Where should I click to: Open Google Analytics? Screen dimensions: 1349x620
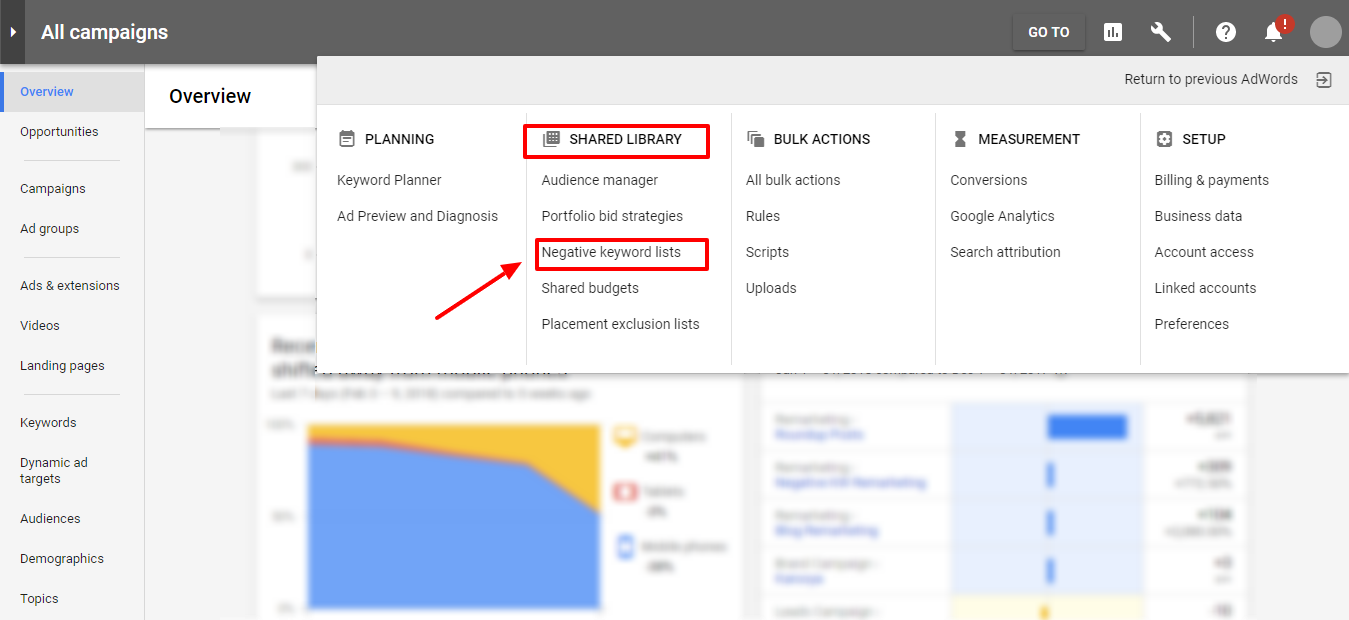(1002, 216)
